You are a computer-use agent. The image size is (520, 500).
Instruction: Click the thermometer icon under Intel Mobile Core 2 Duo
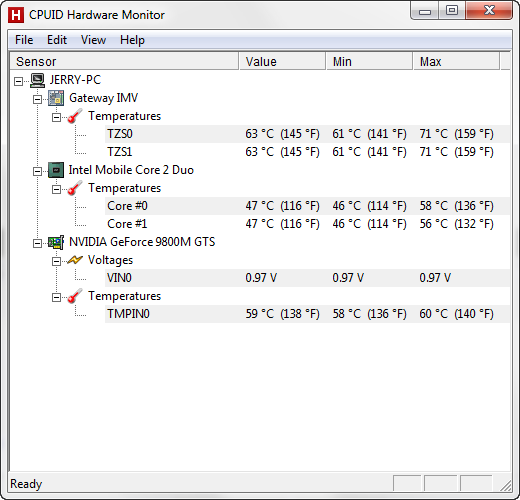(x=75, y=188)
